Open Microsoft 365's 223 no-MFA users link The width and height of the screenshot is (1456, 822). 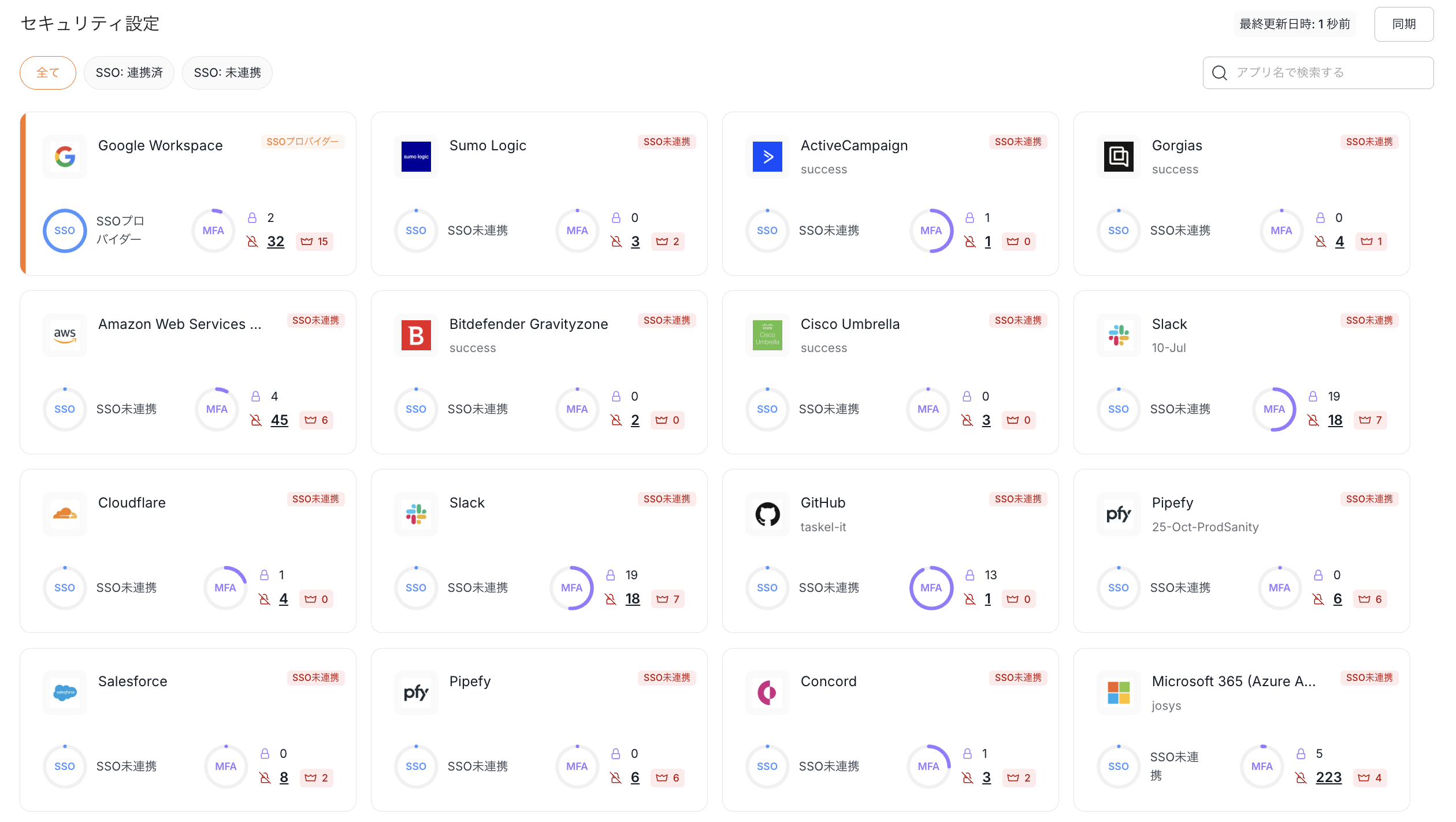(1328, 777)
